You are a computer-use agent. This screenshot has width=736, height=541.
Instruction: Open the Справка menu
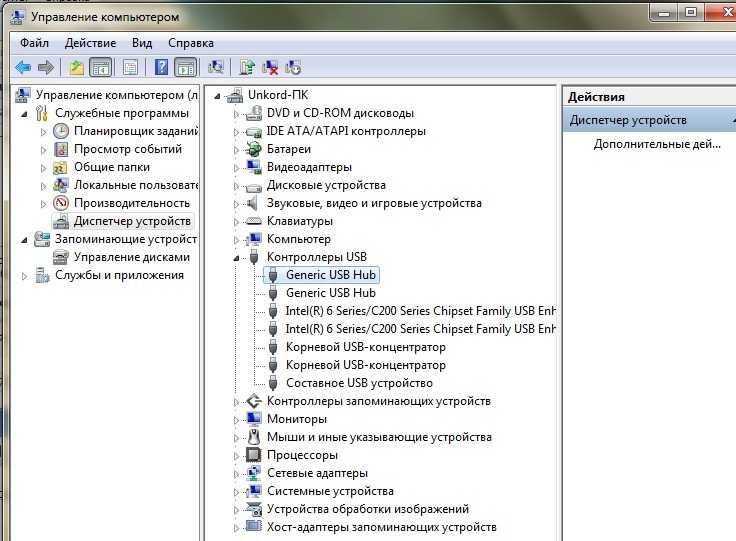(x=191, y=43)
